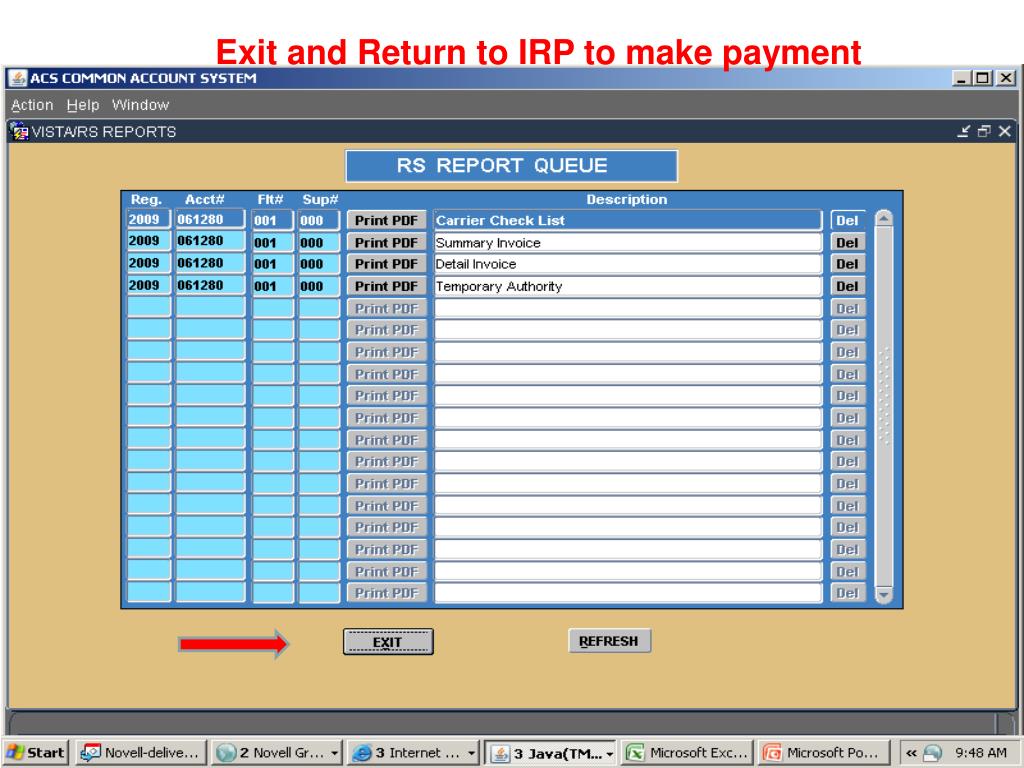Switch to Microsoft Excel taskbar item
This screenshot has height=768, width=1024.
coord(687,752)
